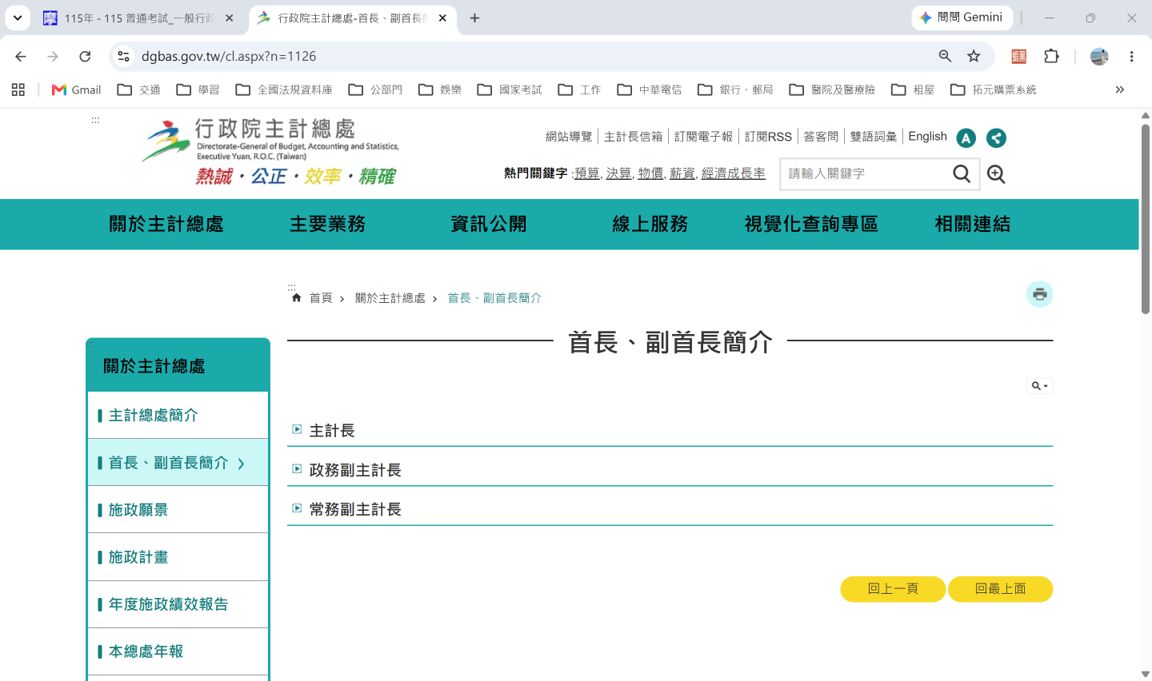The image size is (1152, 681).
Task: Show more bookmarks with double chevron
Action: click(1120, 90)
